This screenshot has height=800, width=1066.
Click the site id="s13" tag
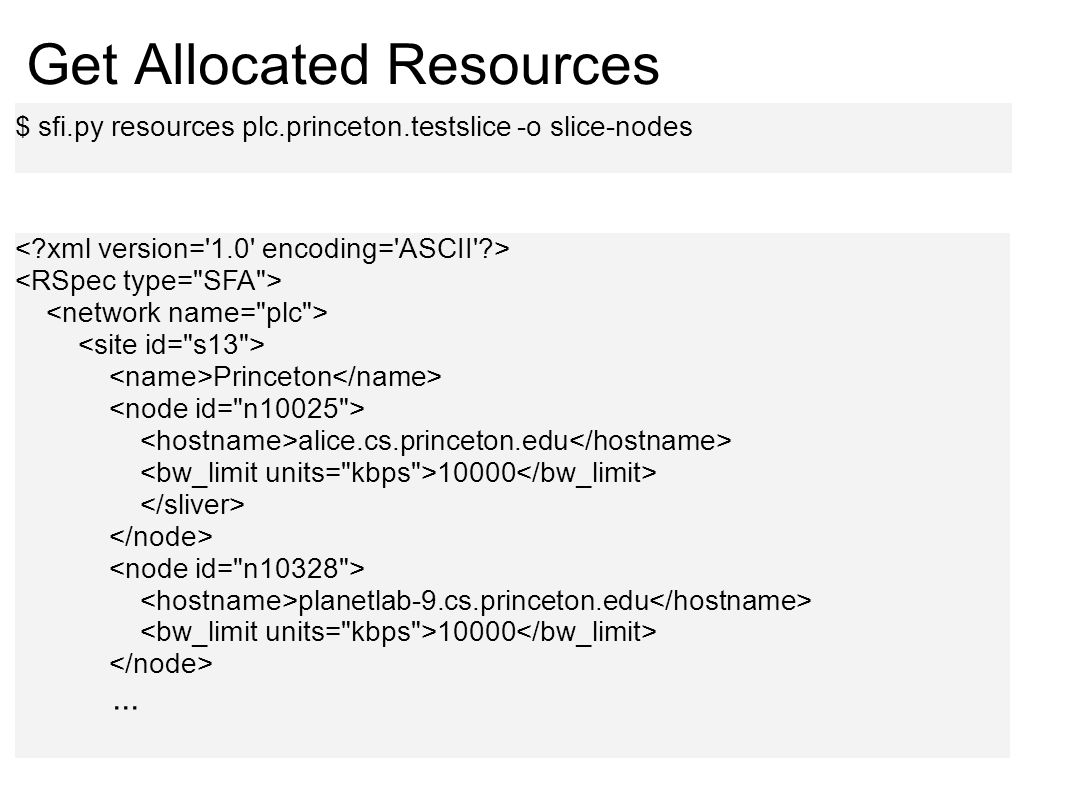point(171,345)
